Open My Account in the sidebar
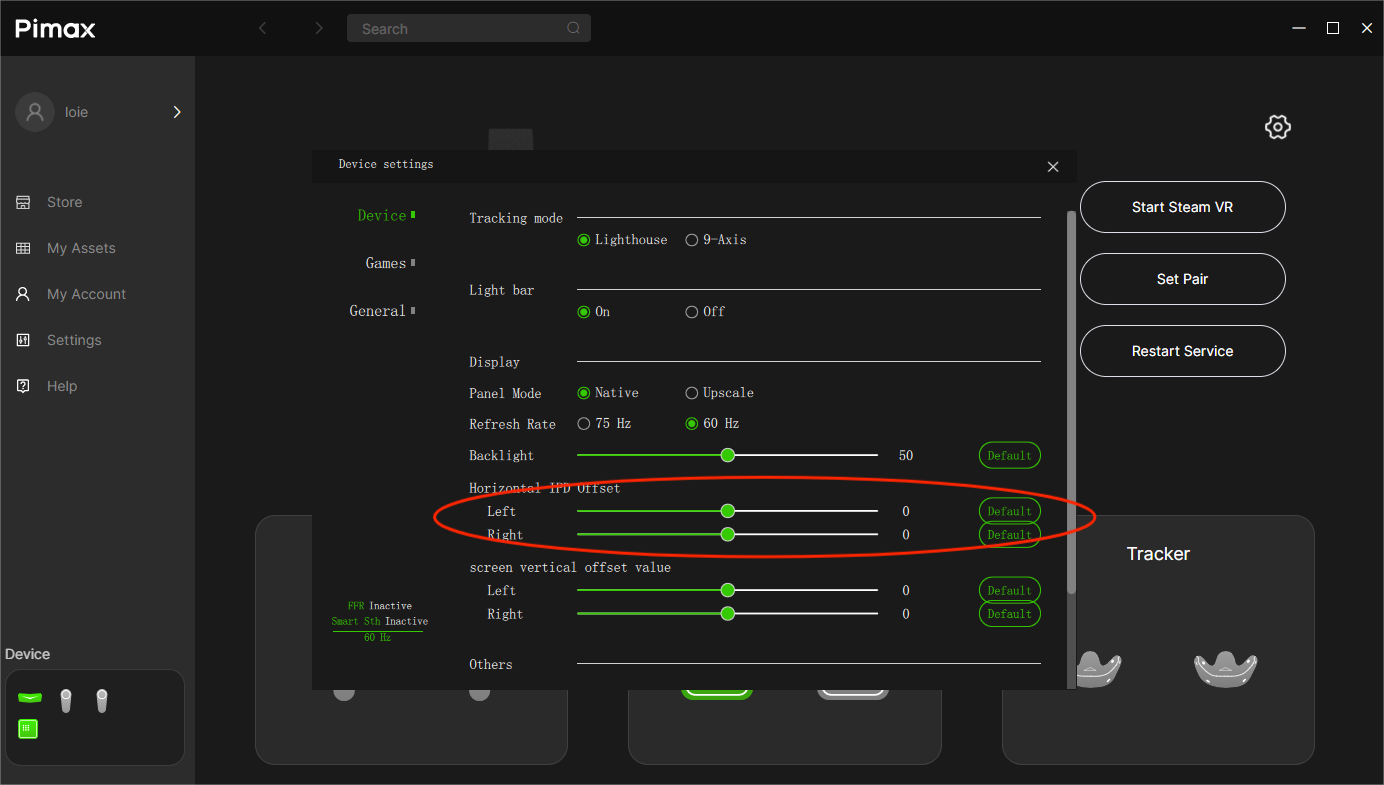Viewport: 1384px width, 785px height. (x=86, y=294)
